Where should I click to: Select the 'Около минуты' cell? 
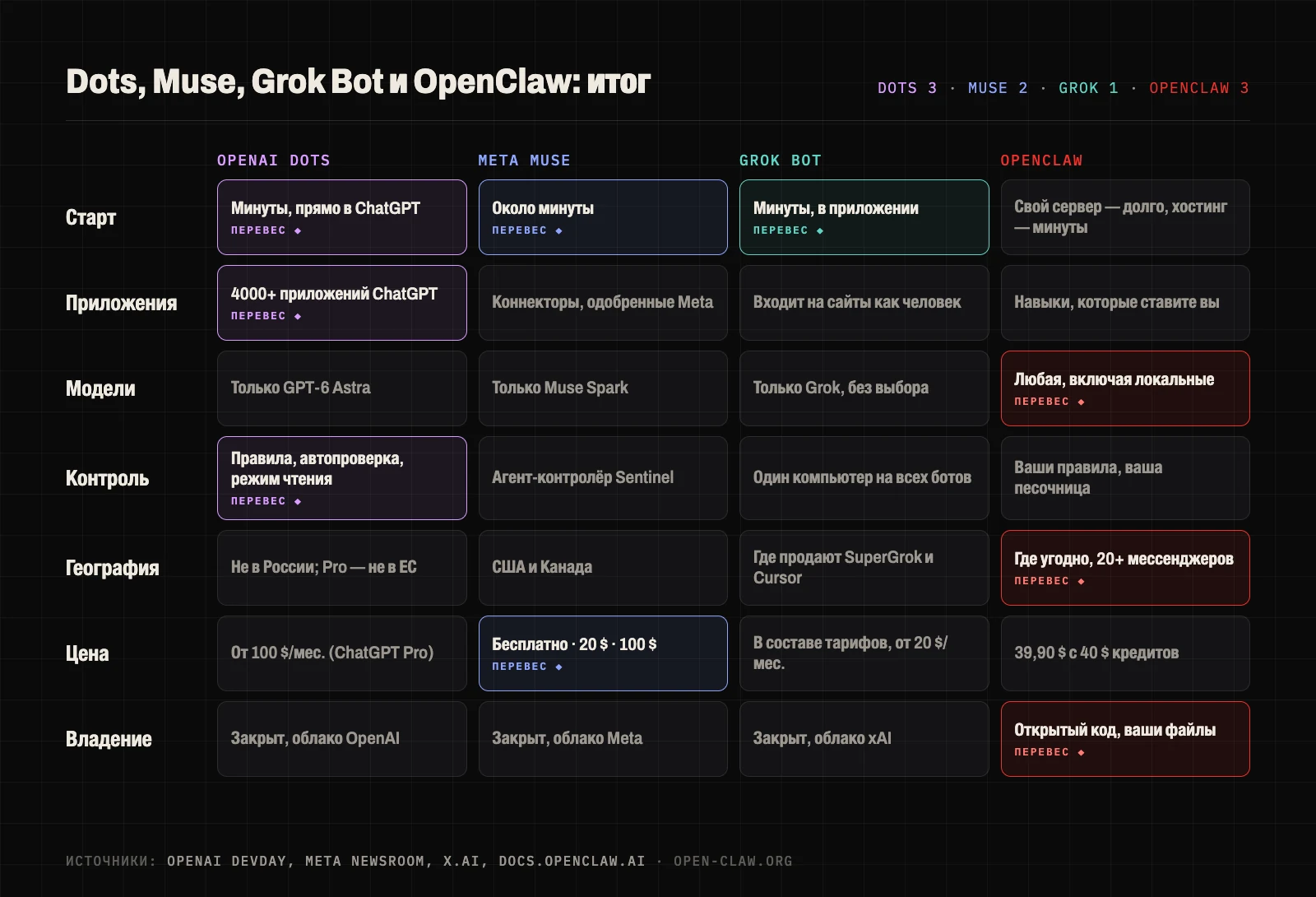[603, 217]
